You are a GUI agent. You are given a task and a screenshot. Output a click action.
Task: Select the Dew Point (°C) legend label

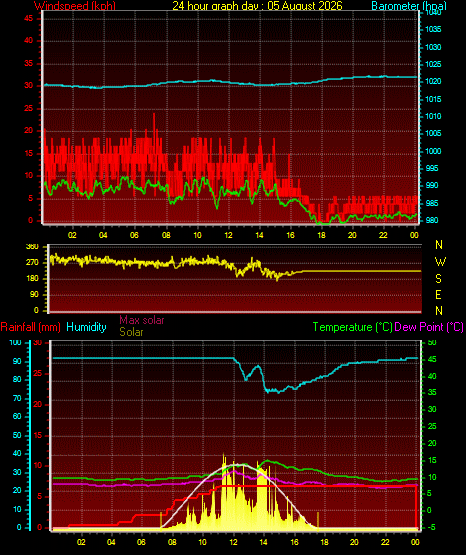[x=429, y=327]
